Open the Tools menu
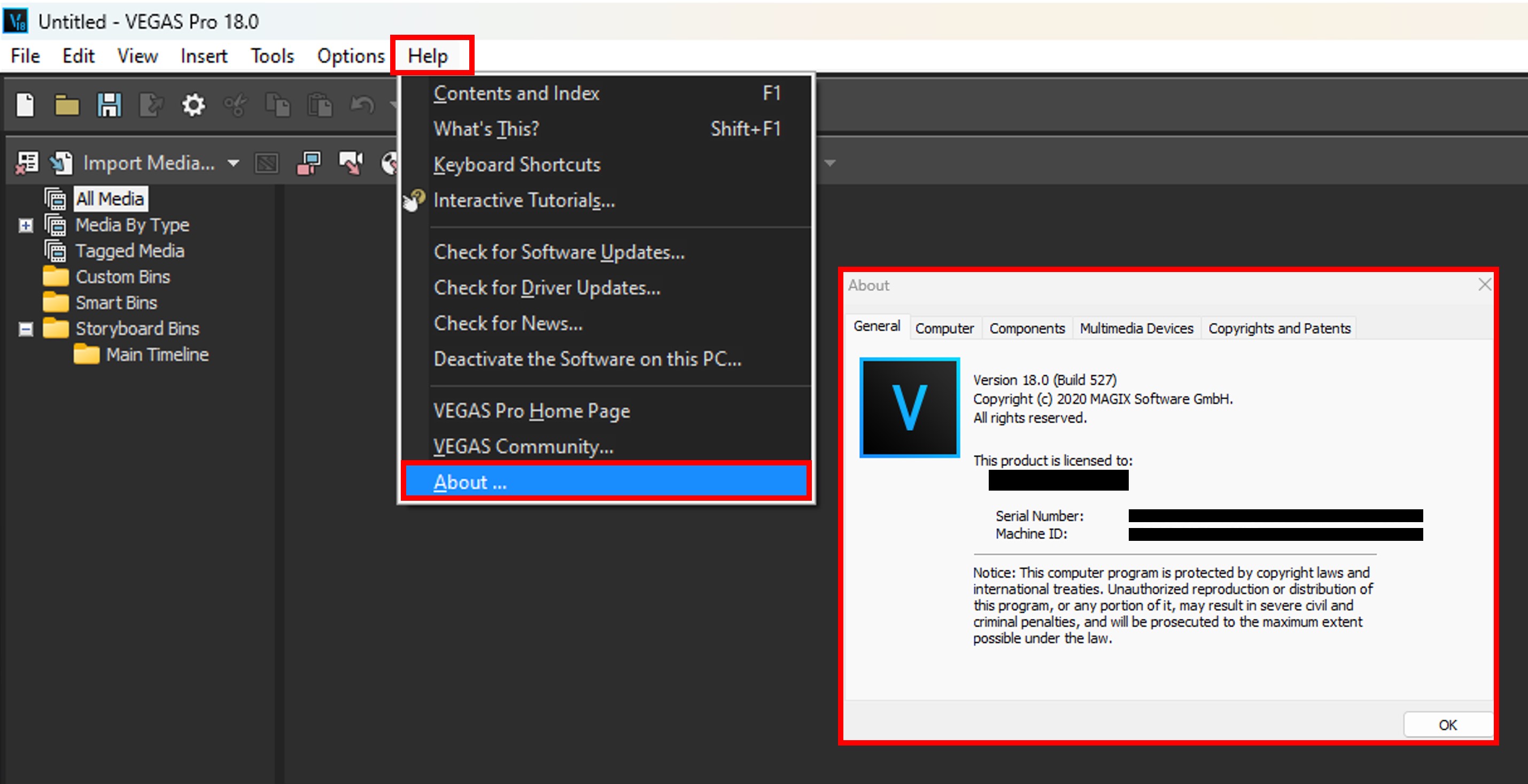The image size is (1528, 784). point(272,56)
